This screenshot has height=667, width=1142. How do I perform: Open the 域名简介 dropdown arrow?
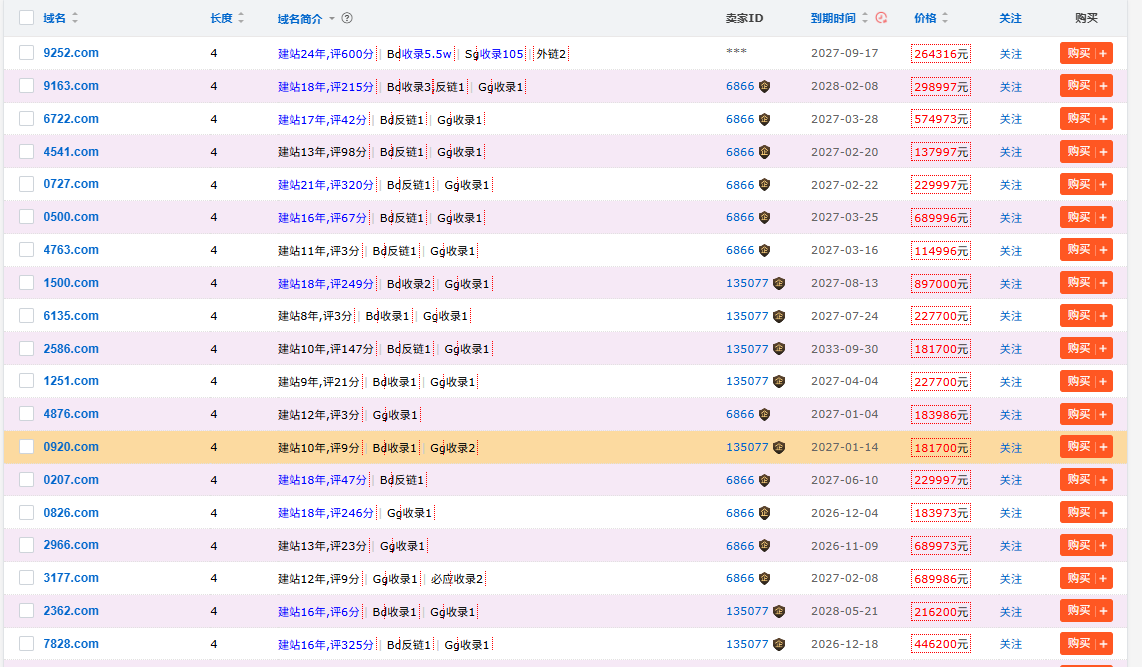tap(332, 19)
